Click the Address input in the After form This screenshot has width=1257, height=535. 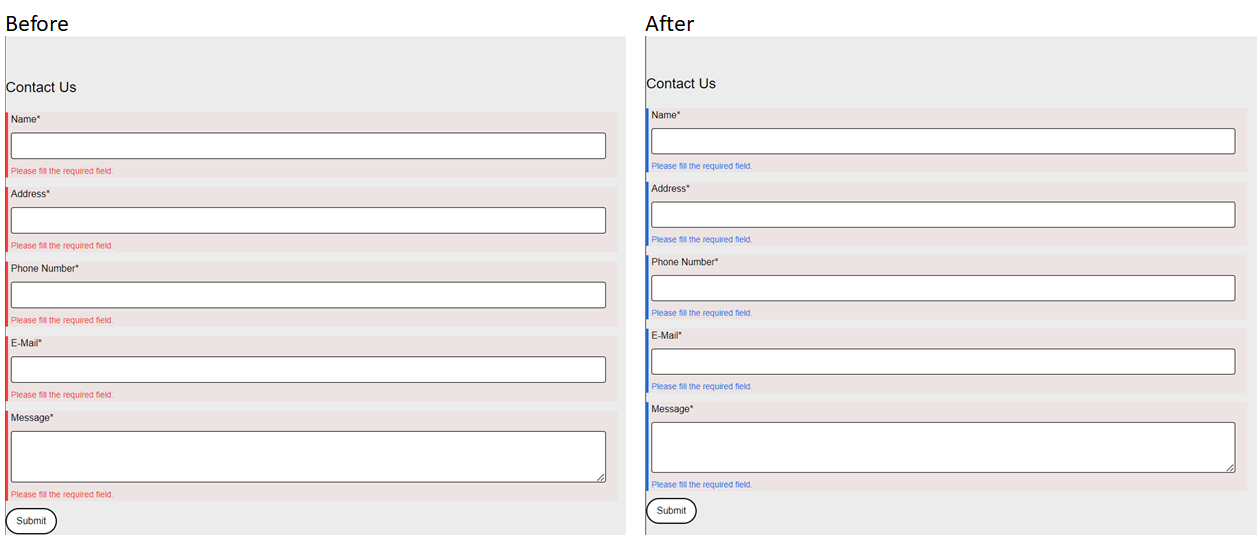pyautogui.click(x=943, y=215)
